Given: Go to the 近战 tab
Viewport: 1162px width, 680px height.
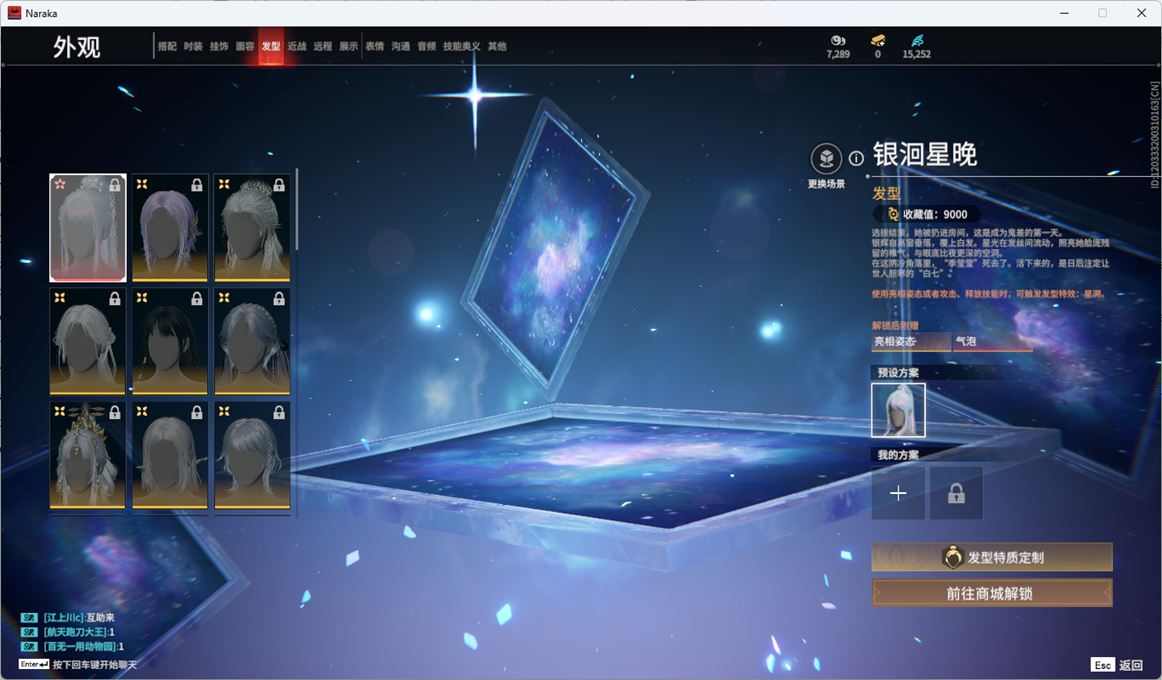Looking at the screenshot, I should click(296, 46).
